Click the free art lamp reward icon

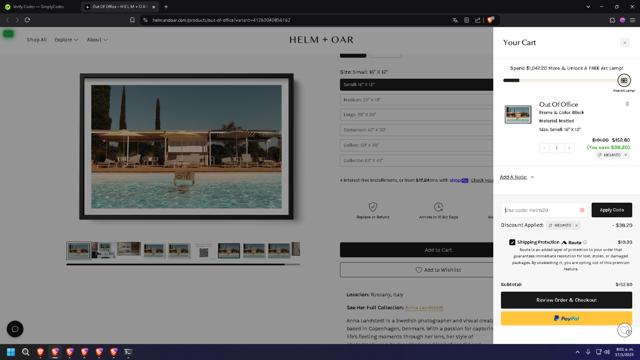point(624,80)
